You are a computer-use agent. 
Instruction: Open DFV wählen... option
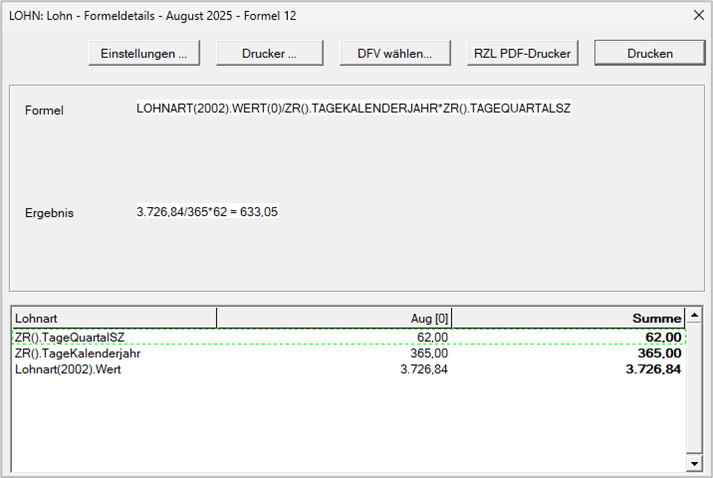coord(395,53)
